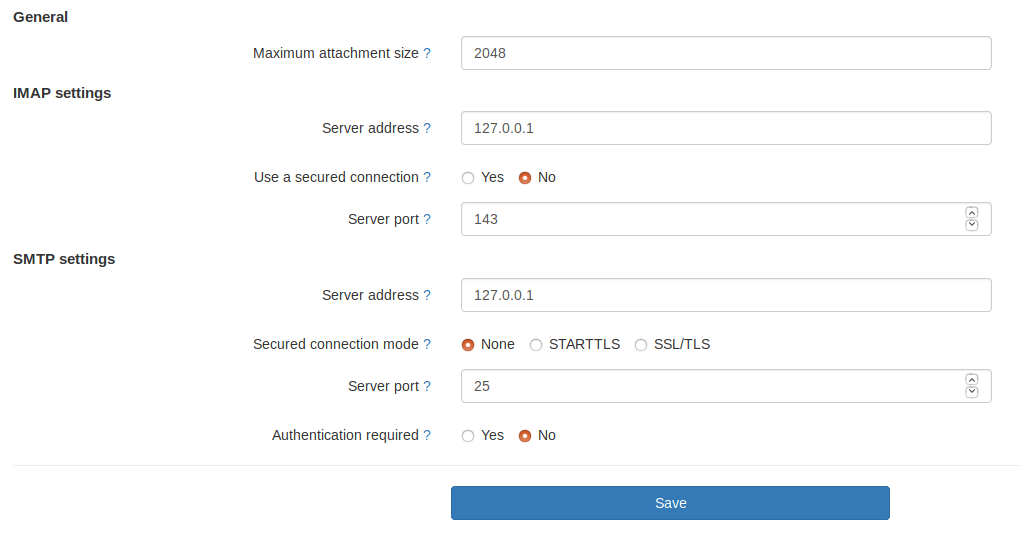
Task: Show help for SMTP Server port
Action: tap(427, 386)
